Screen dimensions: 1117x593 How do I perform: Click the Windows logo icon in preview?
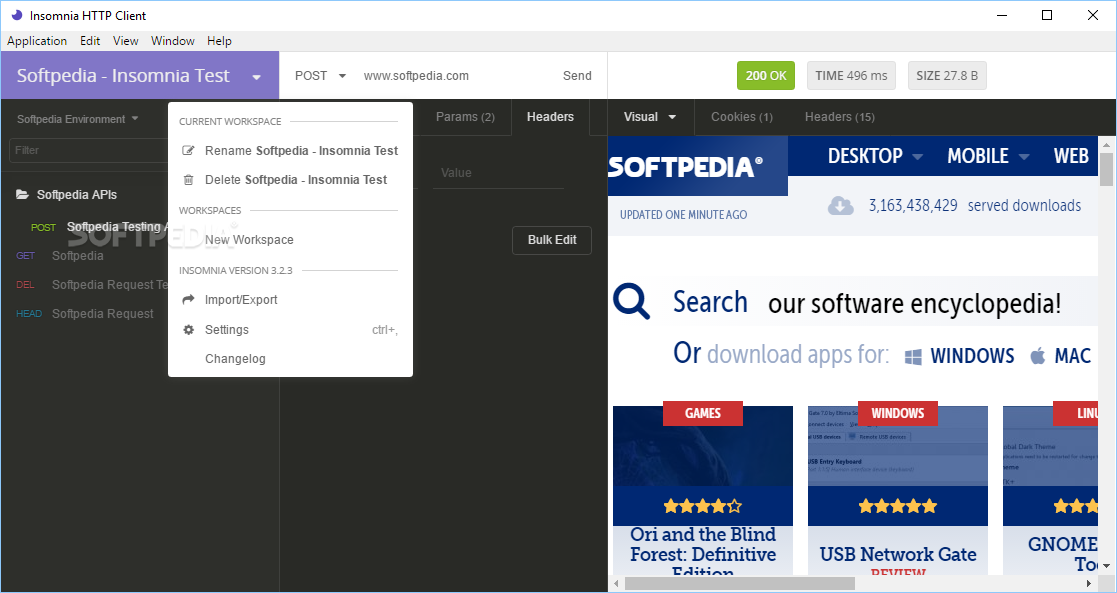tap(913, 356)
